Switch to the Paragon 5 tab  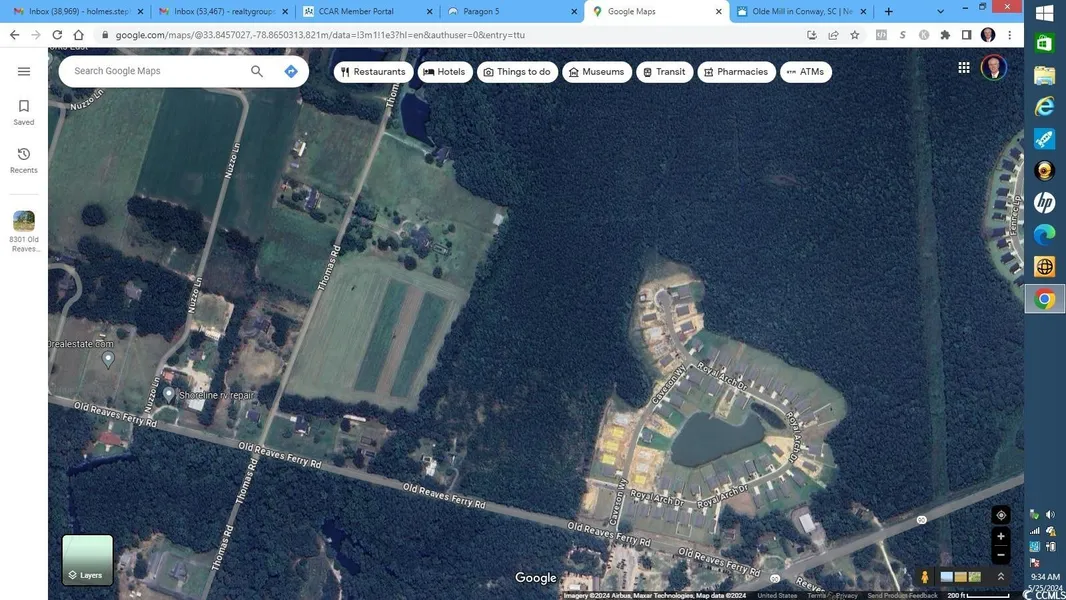click(x=510, y=11)
